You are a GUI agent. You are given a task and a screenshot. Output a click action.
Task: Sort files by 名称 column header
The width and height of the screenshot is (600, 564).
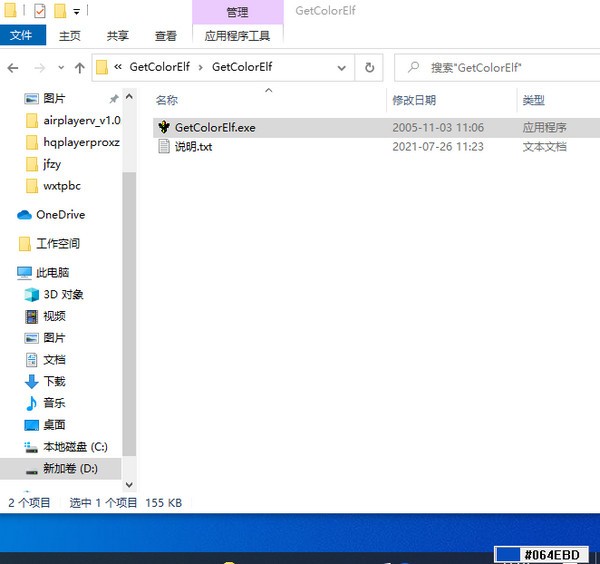[x=167, y=101]
